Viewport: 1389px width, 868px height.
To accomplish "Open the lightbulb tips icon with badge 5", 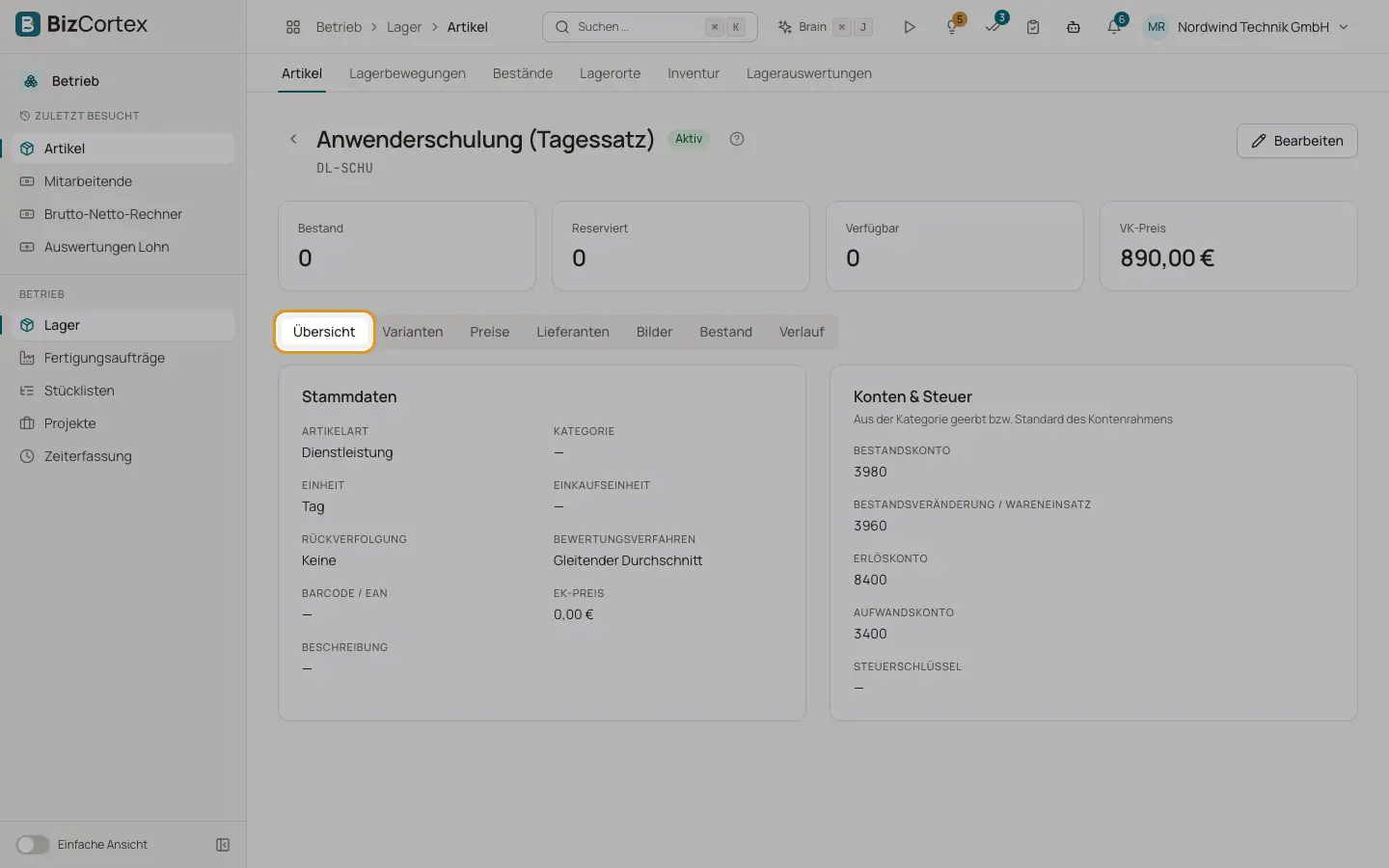I will pos(952,27).
